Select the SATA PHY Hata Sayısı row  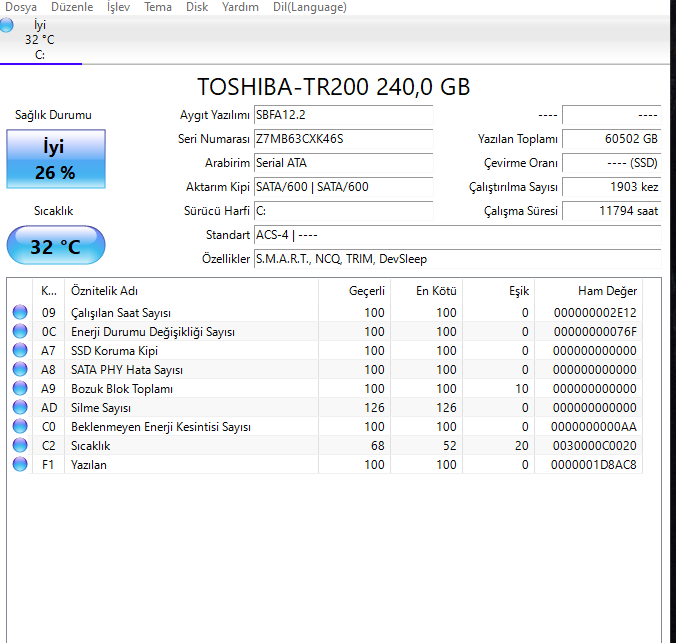(325, 369)
